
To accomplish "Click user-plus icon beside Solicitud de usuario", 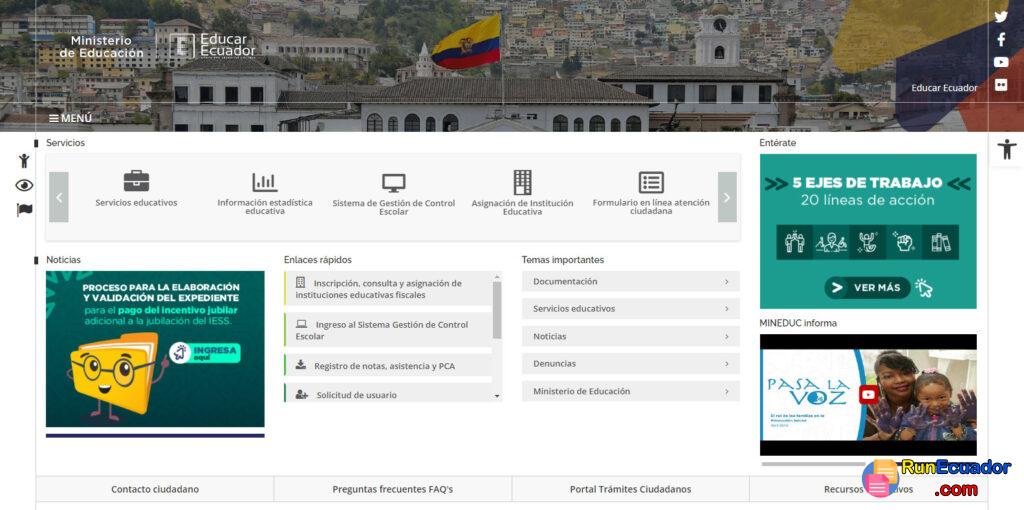I will (302, 394).
